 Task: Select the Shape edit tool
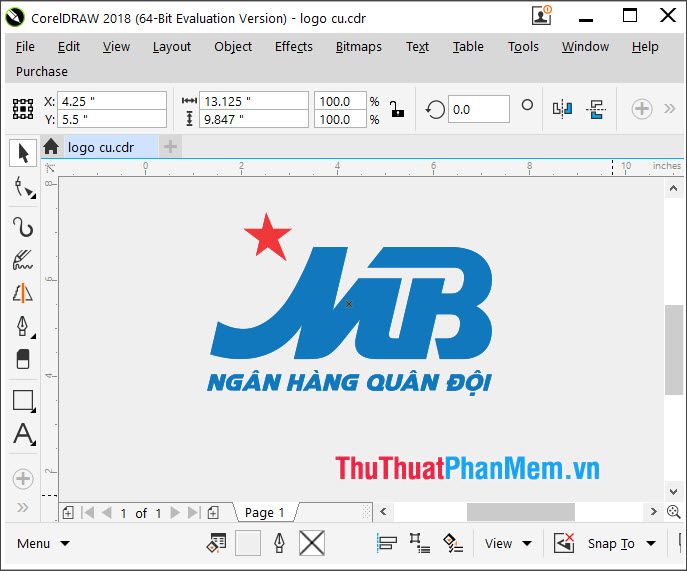(23, 187)
